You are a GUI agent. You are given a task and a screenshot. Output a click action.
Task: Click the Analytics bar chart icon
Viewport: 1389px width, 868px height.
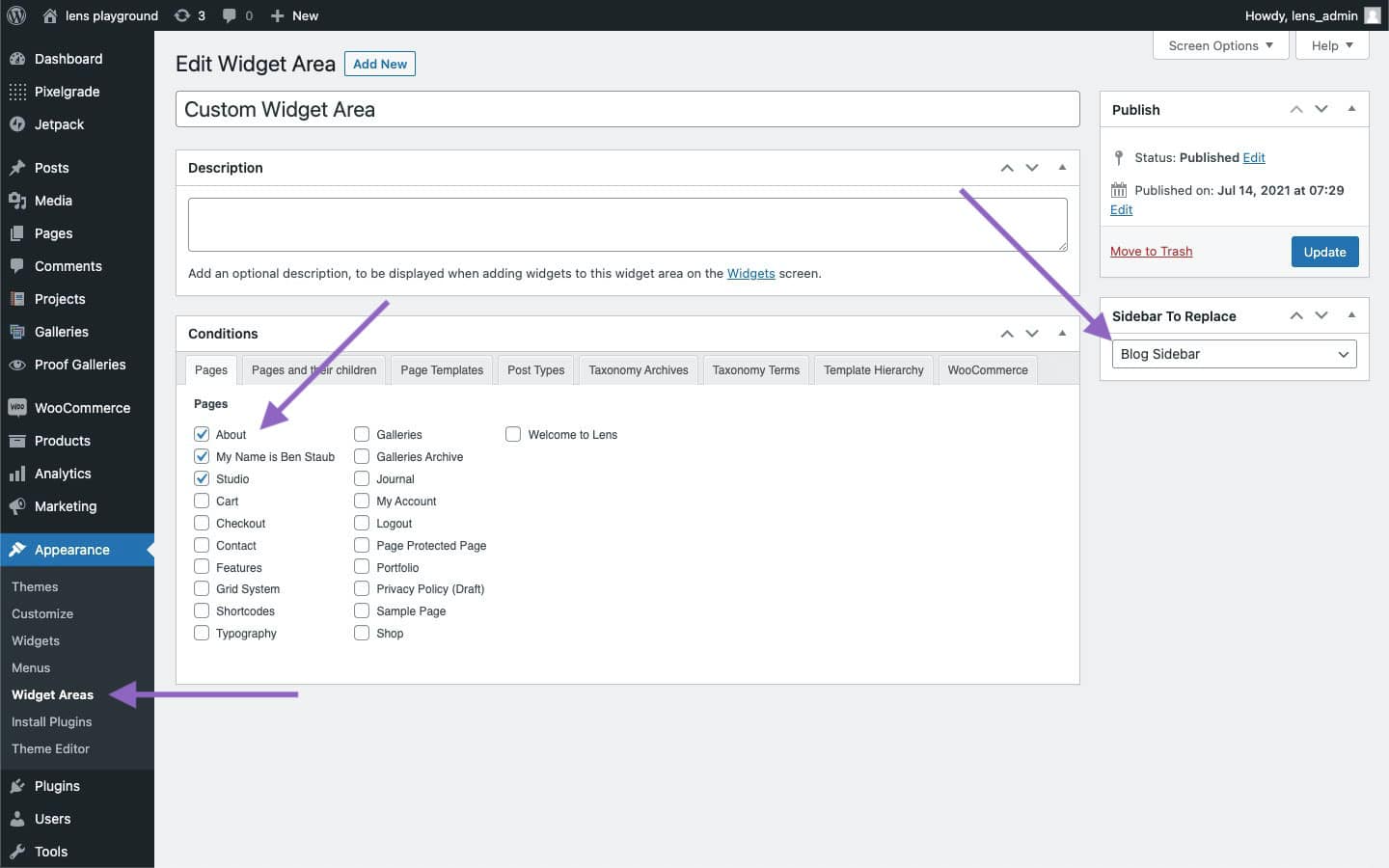[x=16, y=474]
